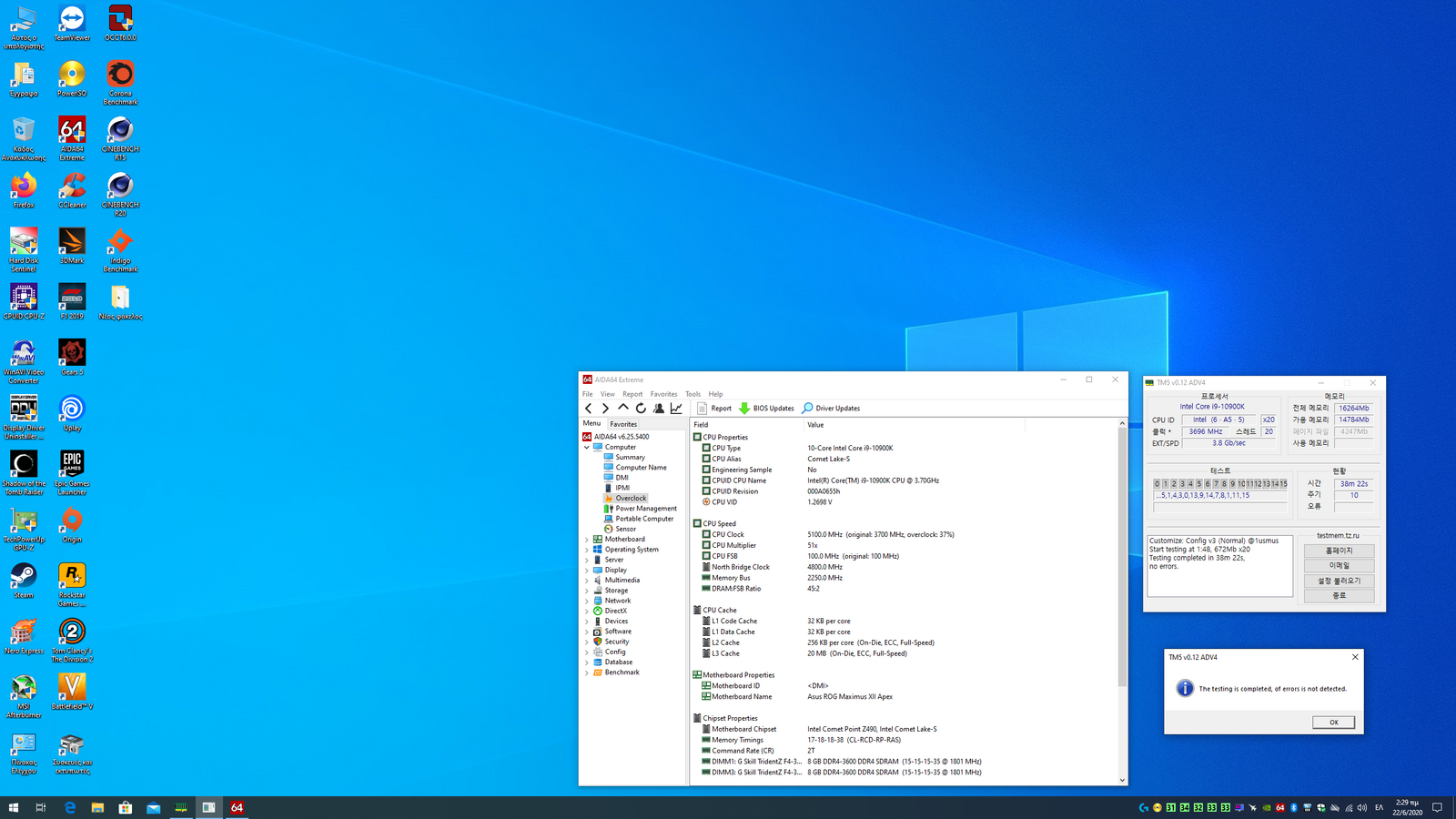
Task: Open the File menu in AIDA64
Action: pyautogui.click(x=588, y=394)
